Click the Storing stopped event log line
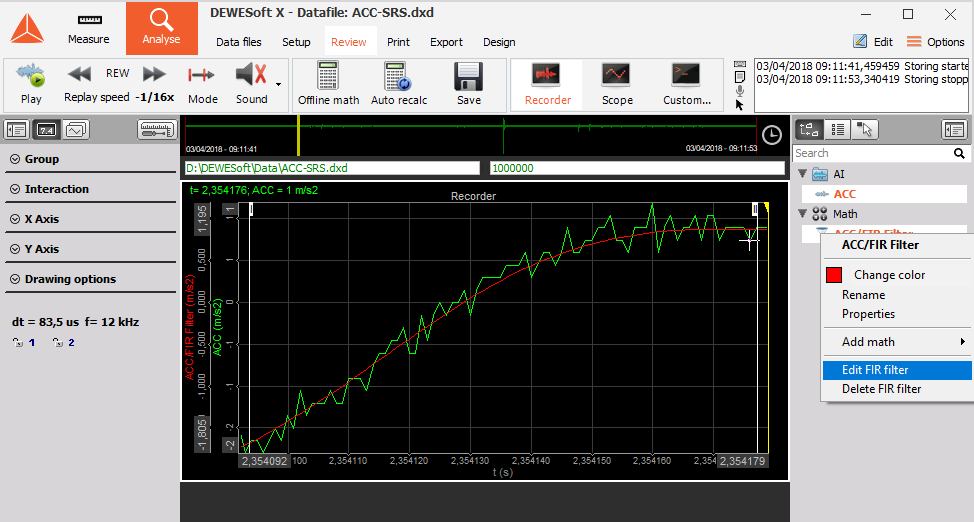This screenshot has width=974, height=522. pos(862,79)
